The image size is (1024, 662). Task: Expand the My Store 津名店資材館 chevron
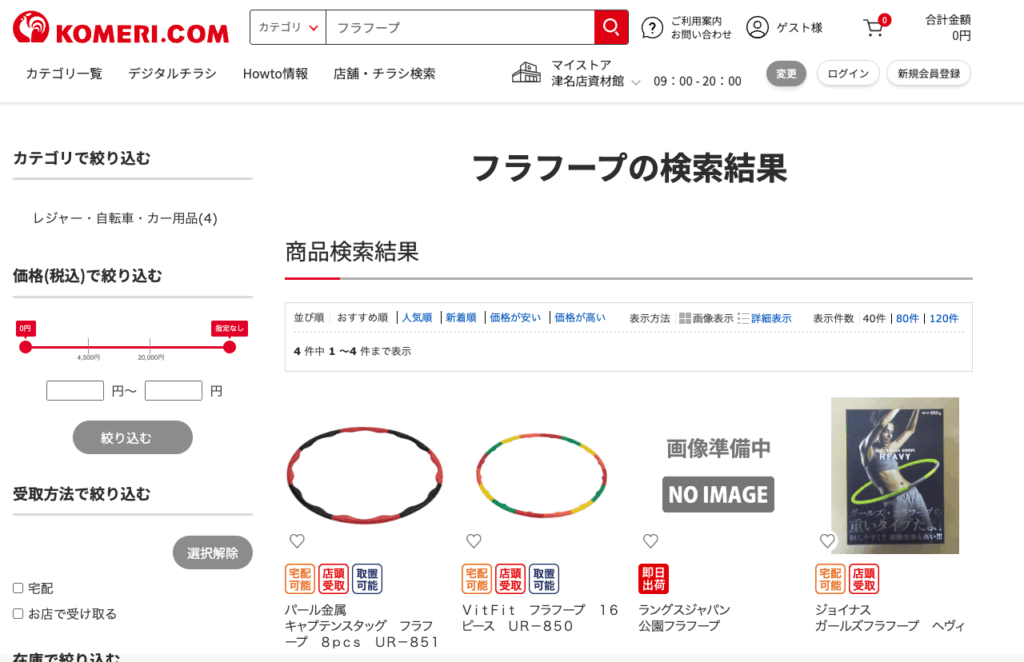point(636,83)
